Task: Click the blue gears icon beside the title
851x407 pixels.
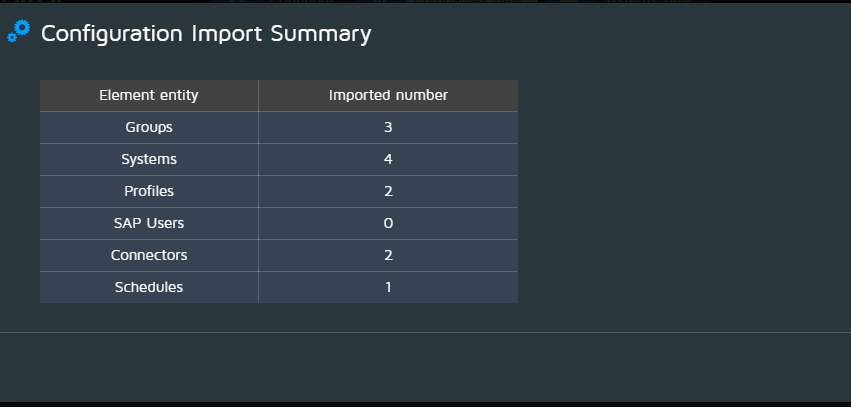Action: 18,31
